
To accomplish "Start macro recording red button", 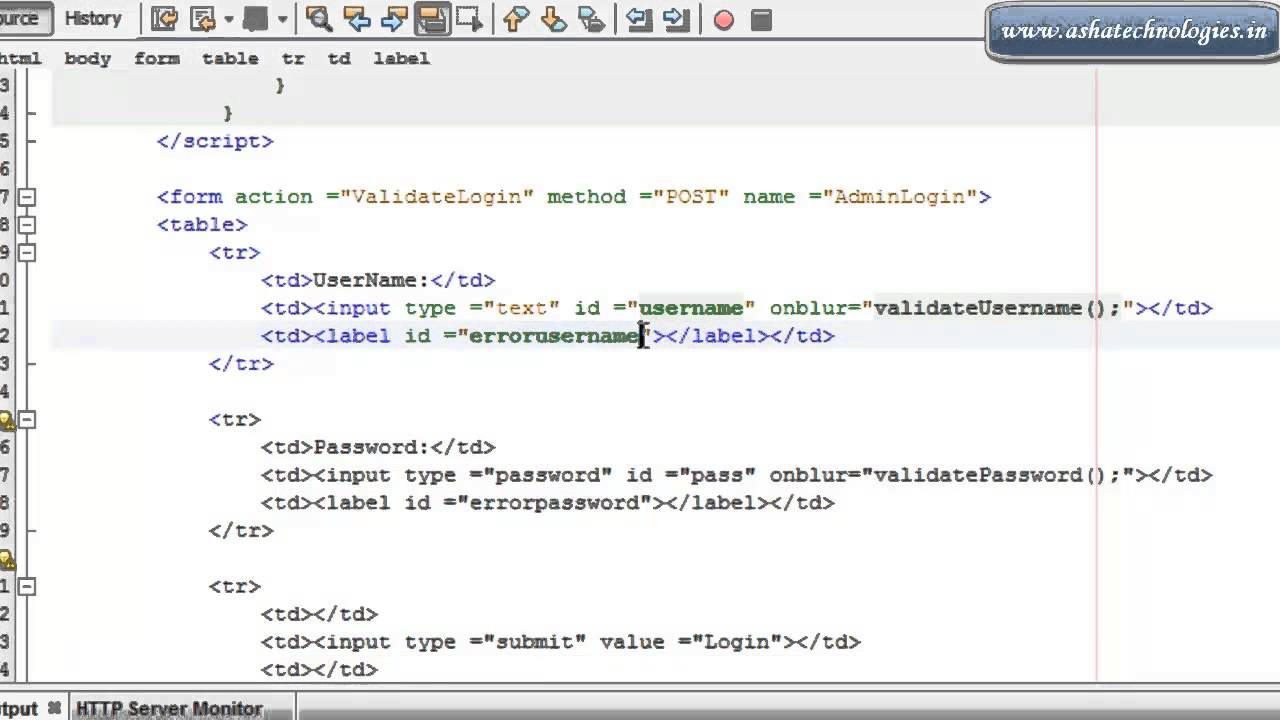I will (x=724, y=20).
